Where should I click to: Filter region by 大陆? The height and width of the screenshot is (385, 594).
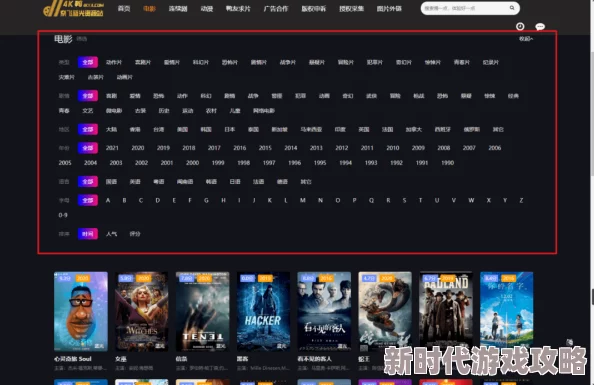pos(111,129)
